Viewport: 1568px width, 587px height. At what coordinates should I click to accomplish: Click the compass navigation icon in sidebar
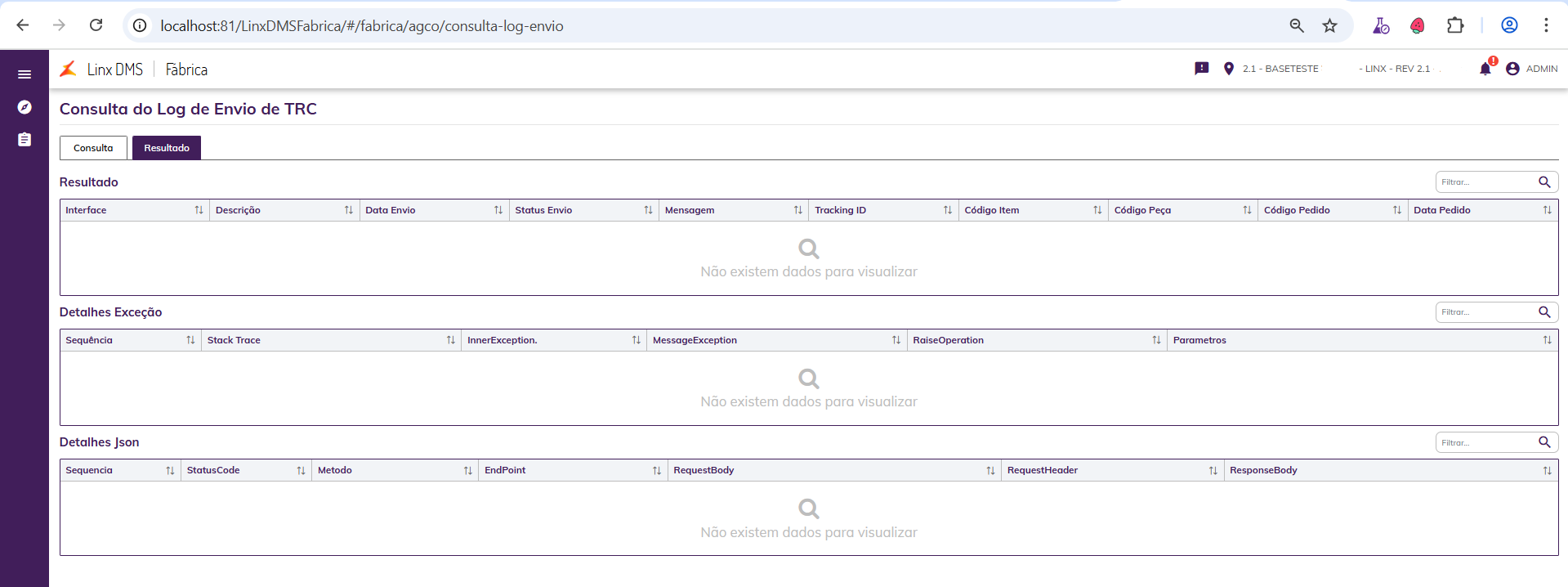(25, 107)
